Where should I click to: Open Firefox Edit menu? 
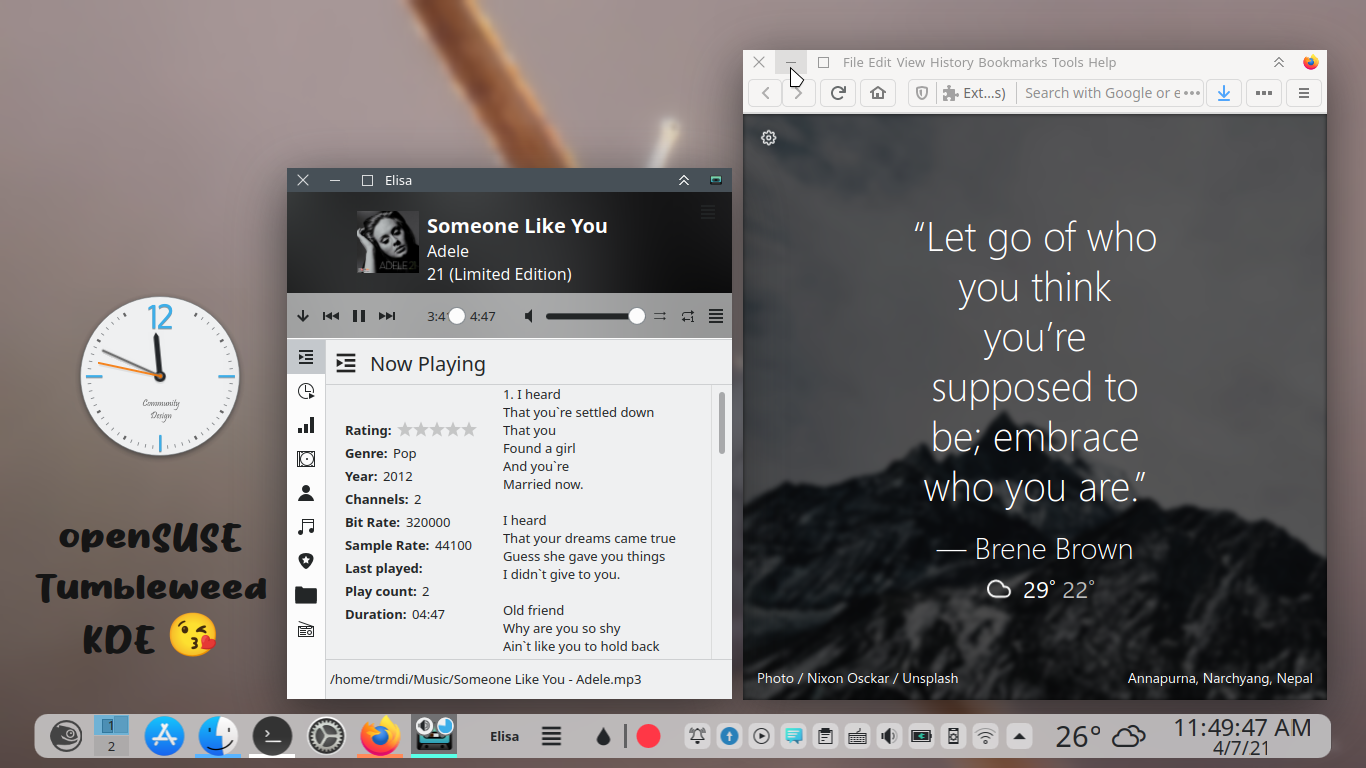[x=880, y=62]
